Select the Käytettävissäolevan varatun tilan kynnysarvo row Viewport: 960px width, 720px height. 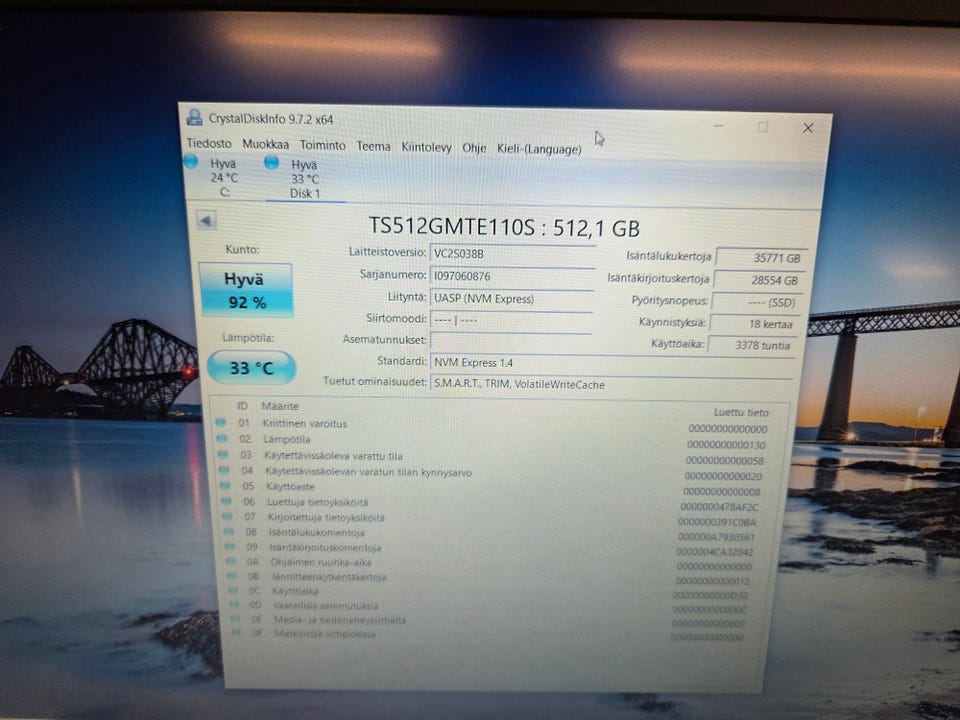pos(492,473)
